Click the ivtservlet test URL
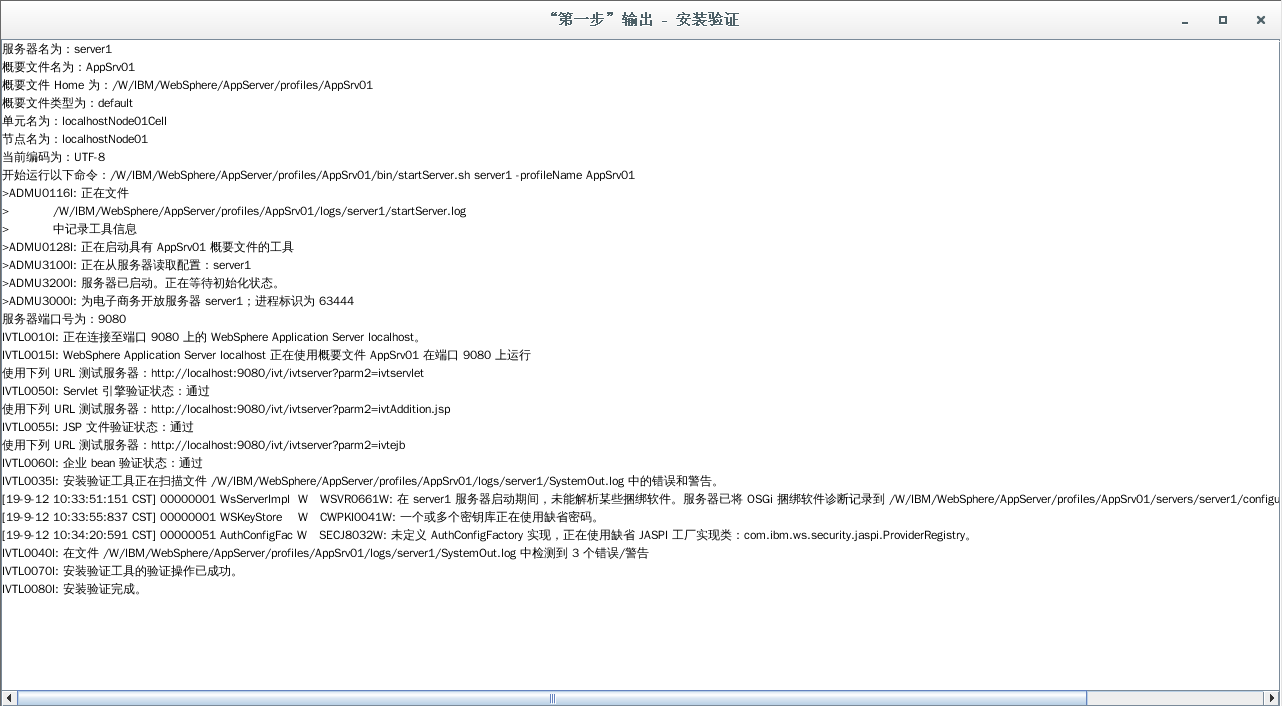Viewport: 1283px width, 706px height. [290, 373]
